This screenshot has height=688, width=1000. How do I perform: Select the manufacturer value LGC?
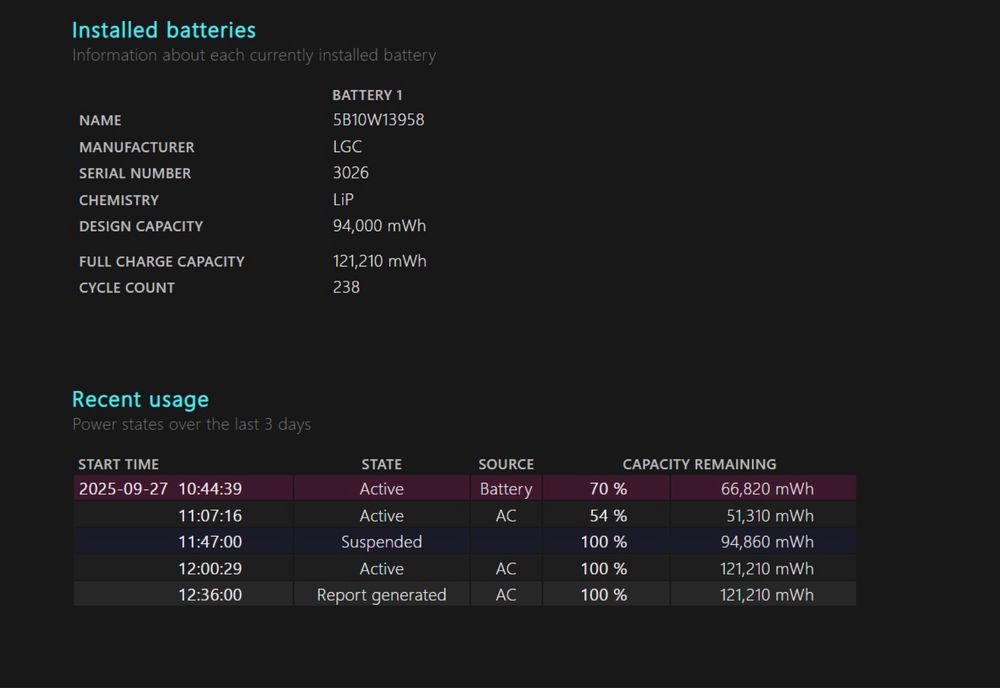point(347,147)
